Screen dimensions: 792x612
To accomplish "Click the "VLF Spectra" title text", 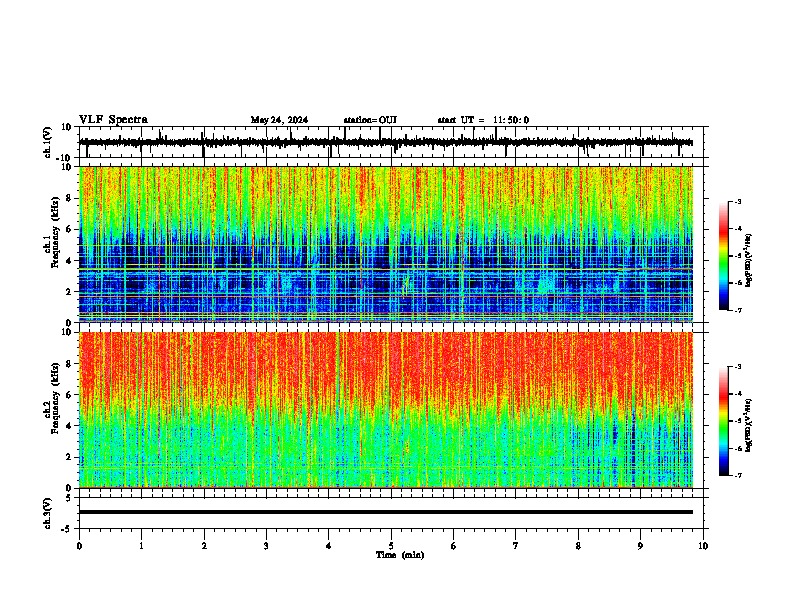I will (113, 120).
